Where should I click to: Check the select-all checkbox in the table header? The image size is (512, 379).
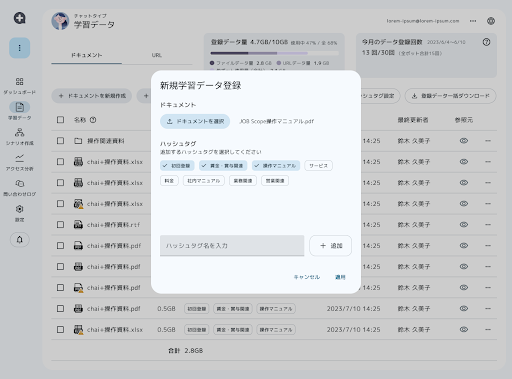coord(60,120)
